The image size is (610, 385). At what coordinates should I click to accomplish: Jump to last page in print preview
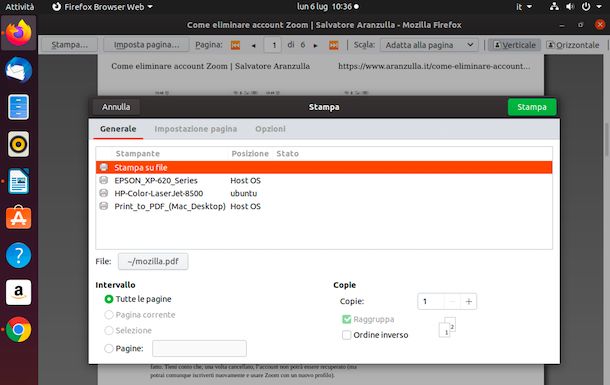(333, 45)
